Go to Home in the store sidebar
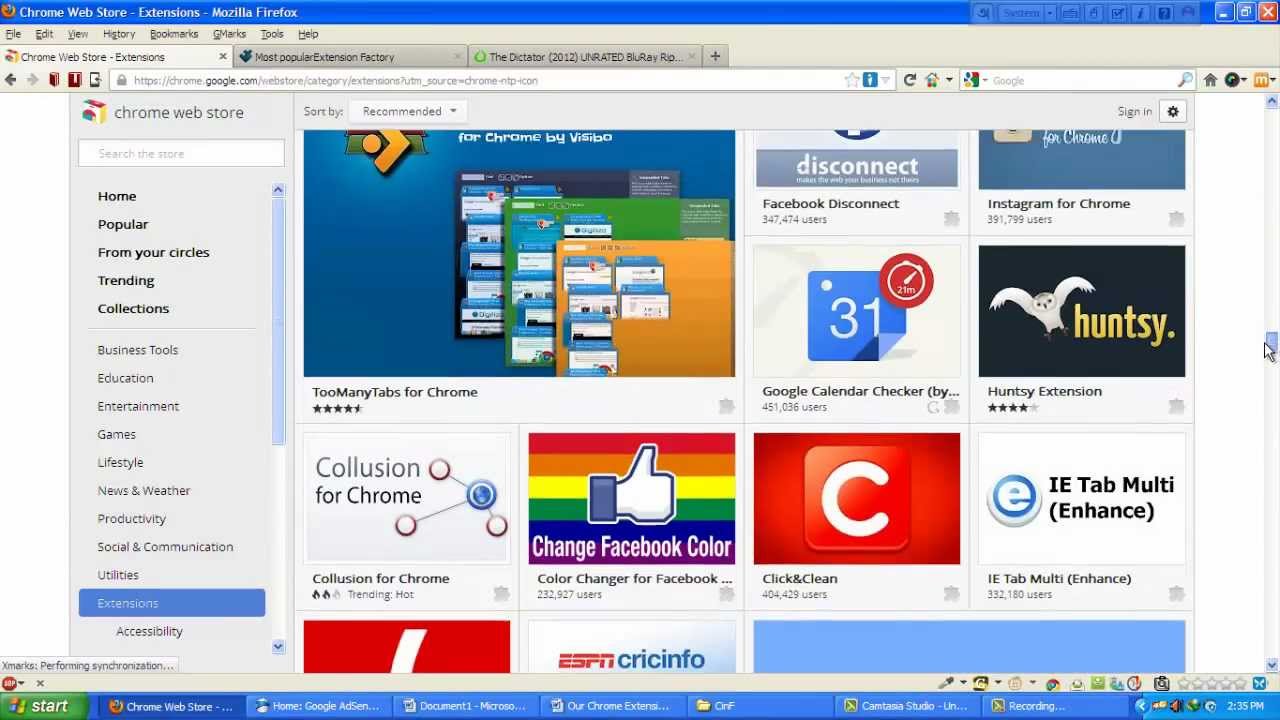This screenshot has height=720, width=1280. pos(117,196)
